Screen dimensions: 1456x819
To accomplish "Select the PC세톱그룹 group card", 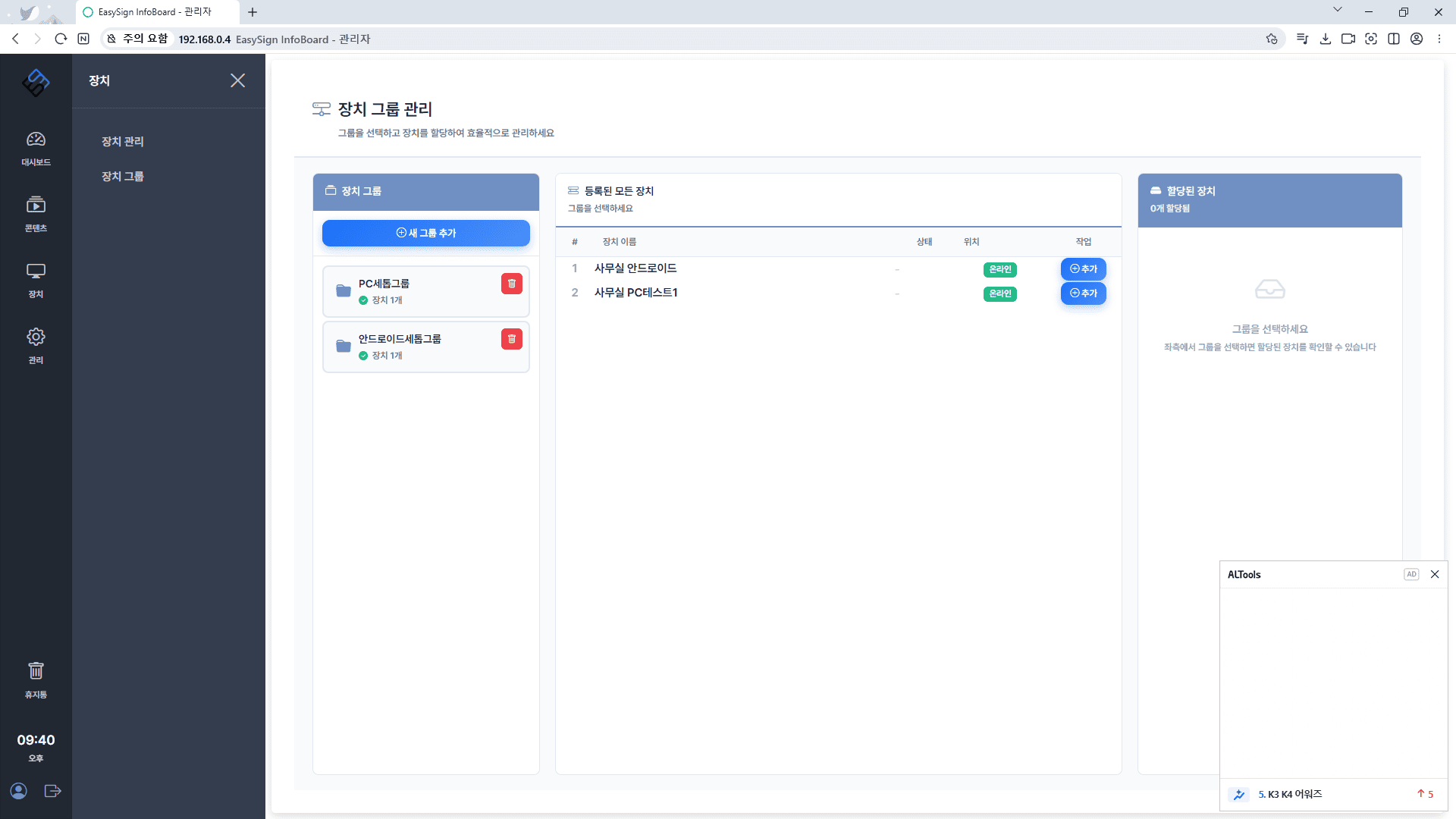I will 417,291.
